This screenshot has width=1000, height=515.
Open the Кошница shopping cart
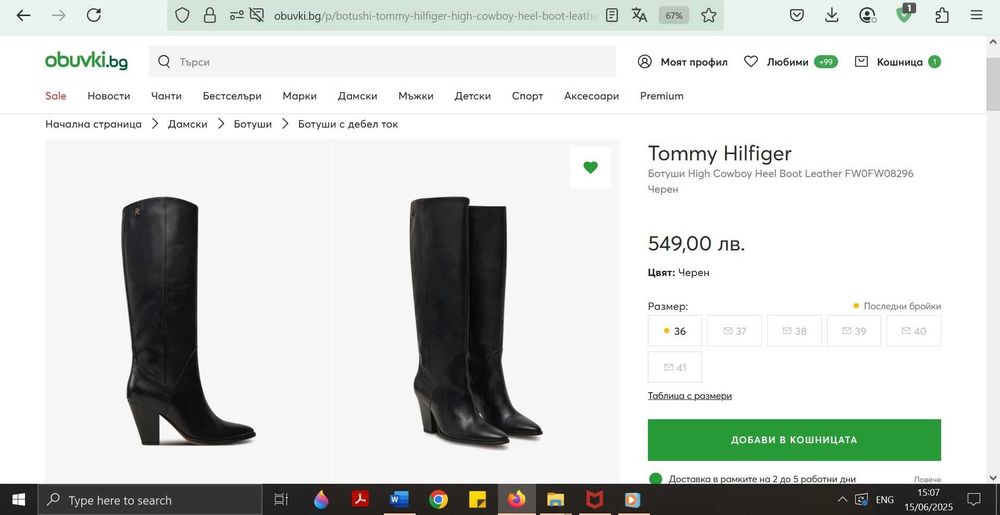click(x=897, y=62)
